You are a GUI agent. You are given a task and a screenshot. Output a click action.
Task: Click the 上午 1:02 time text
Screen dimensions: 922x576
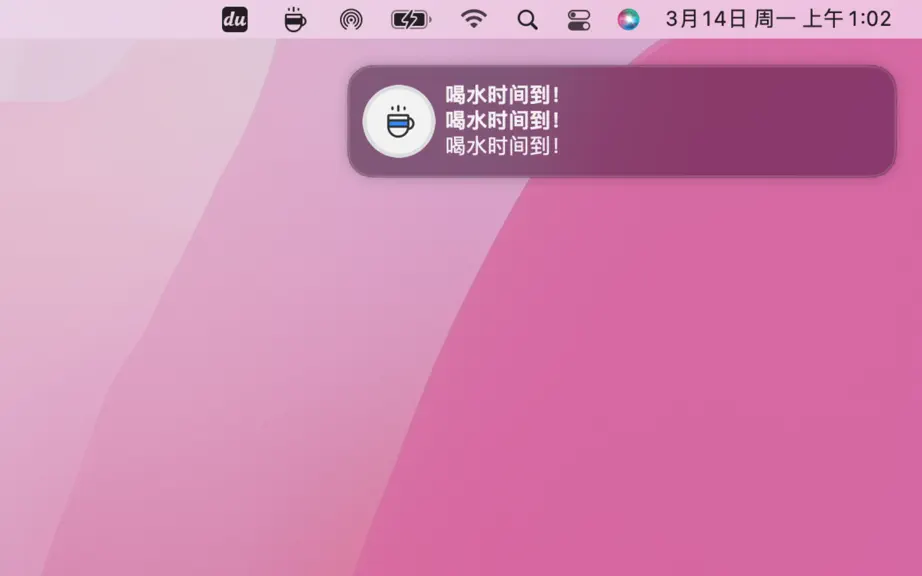847,19
